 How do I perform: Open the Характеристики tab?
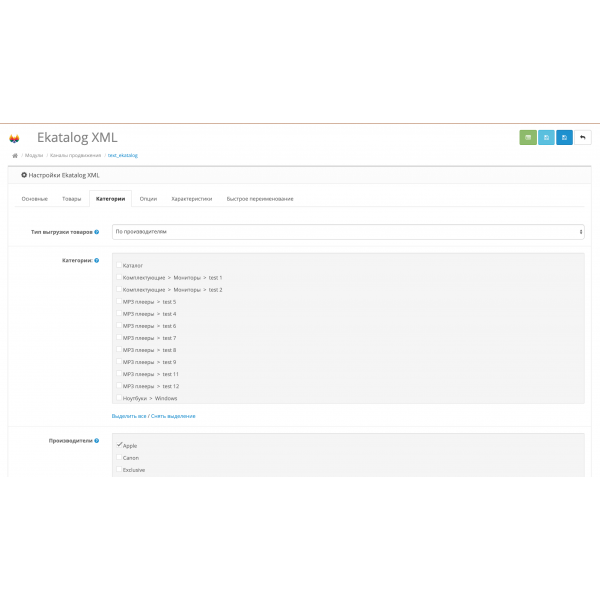pyautogui.click(x=192, y=199)
